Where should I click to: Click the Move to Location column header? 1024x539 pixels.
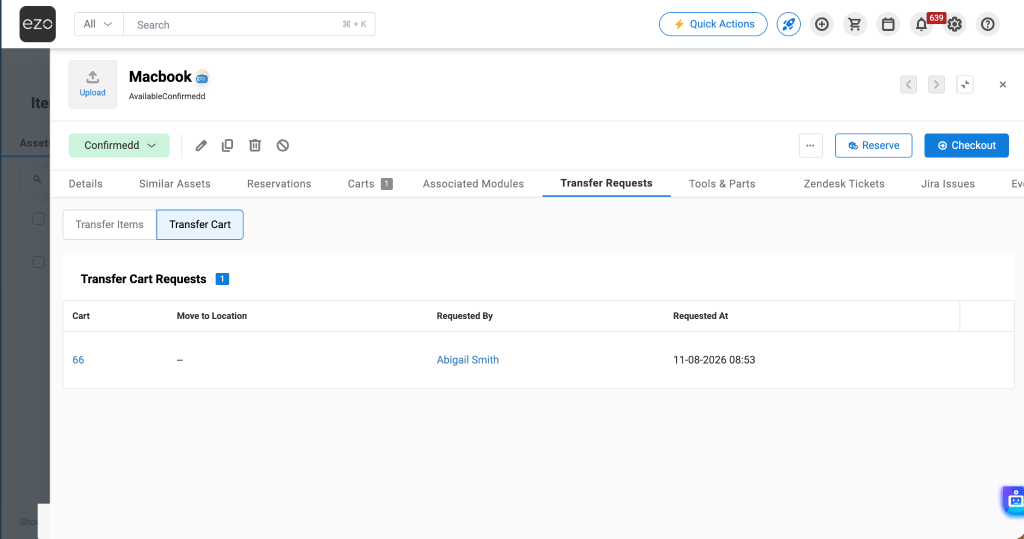(x=212, y=316)
